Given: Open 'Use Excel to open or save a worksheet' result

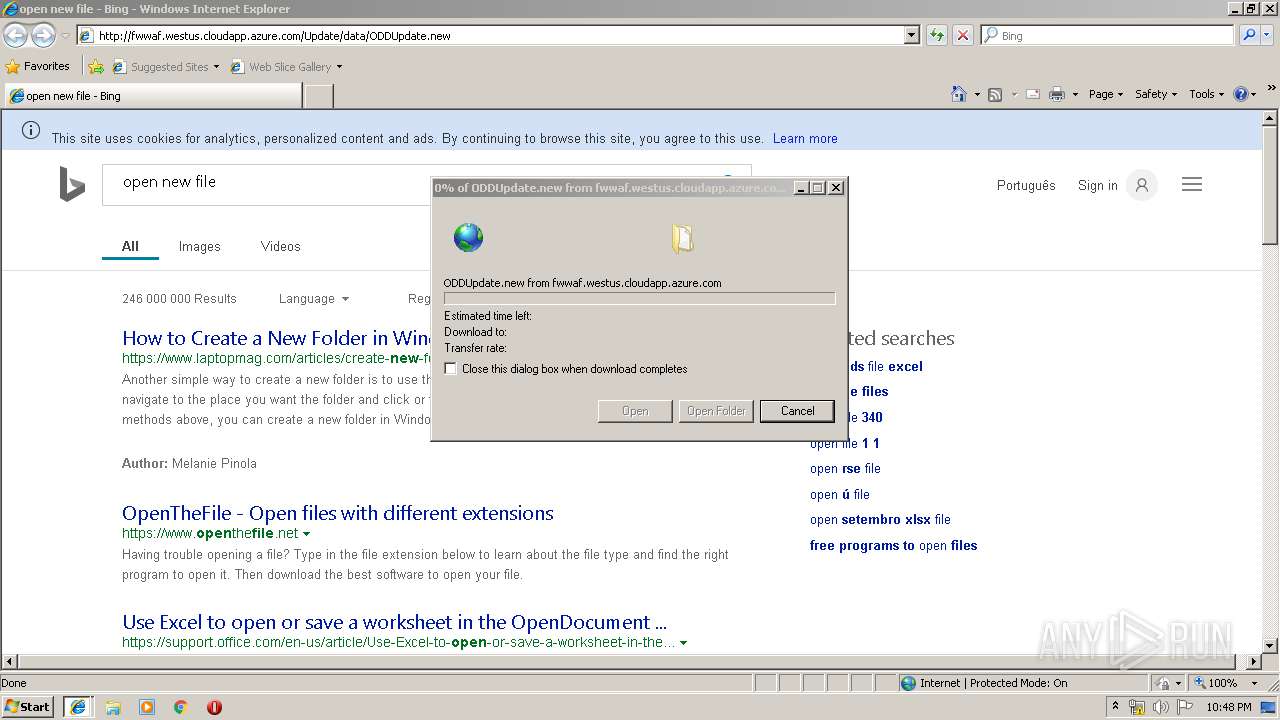Looking at the screenshot, I should 394,622.
